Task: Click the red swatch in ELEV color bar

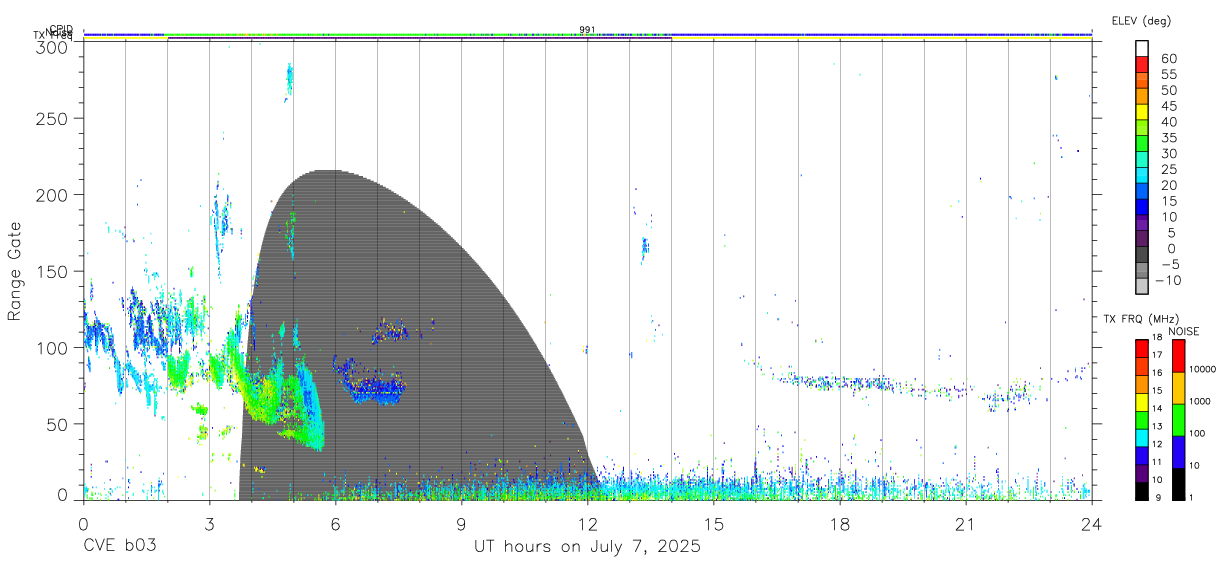Action: click(1142, 64)
